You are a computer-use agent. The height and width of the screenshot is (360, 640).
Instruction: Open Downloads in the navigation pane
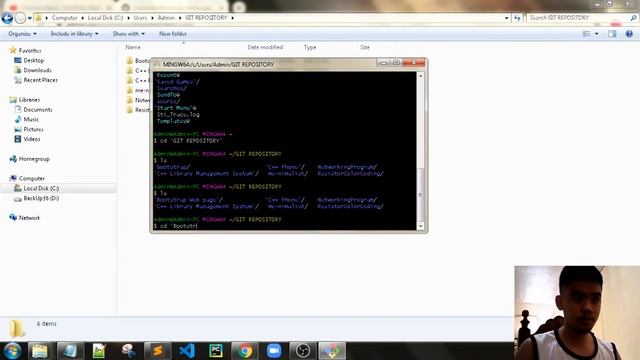37,70
